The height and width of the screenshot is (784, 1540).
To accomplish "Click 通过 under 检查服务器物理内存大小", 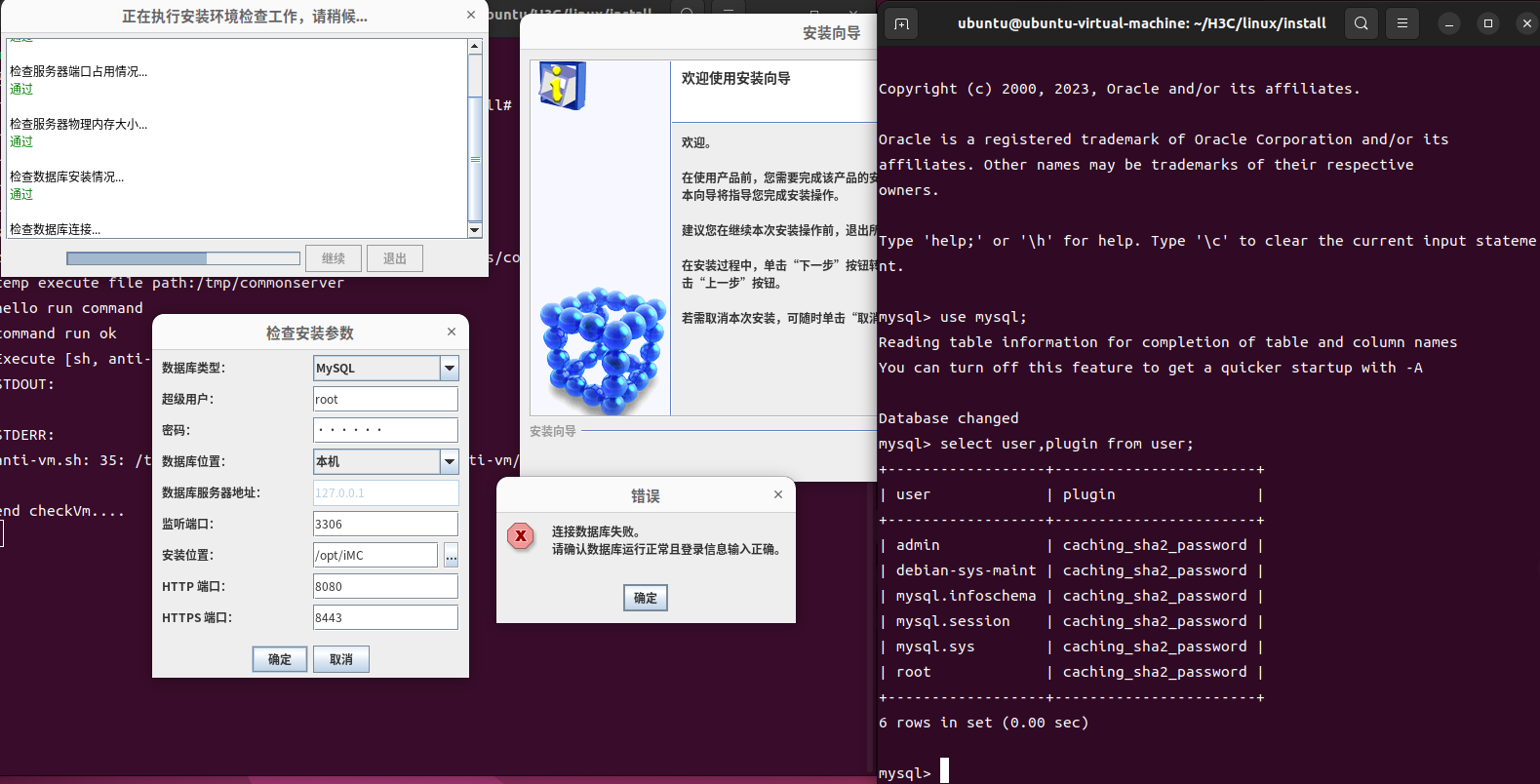I will point(21,141).
